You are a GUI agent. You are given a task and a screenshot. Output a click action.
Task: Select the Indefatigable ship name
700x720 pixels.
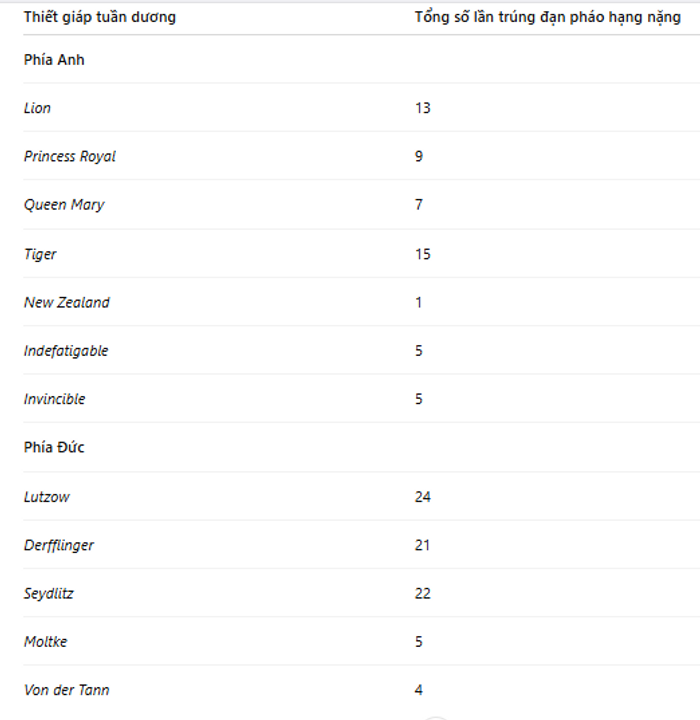[x=66, y=351]
